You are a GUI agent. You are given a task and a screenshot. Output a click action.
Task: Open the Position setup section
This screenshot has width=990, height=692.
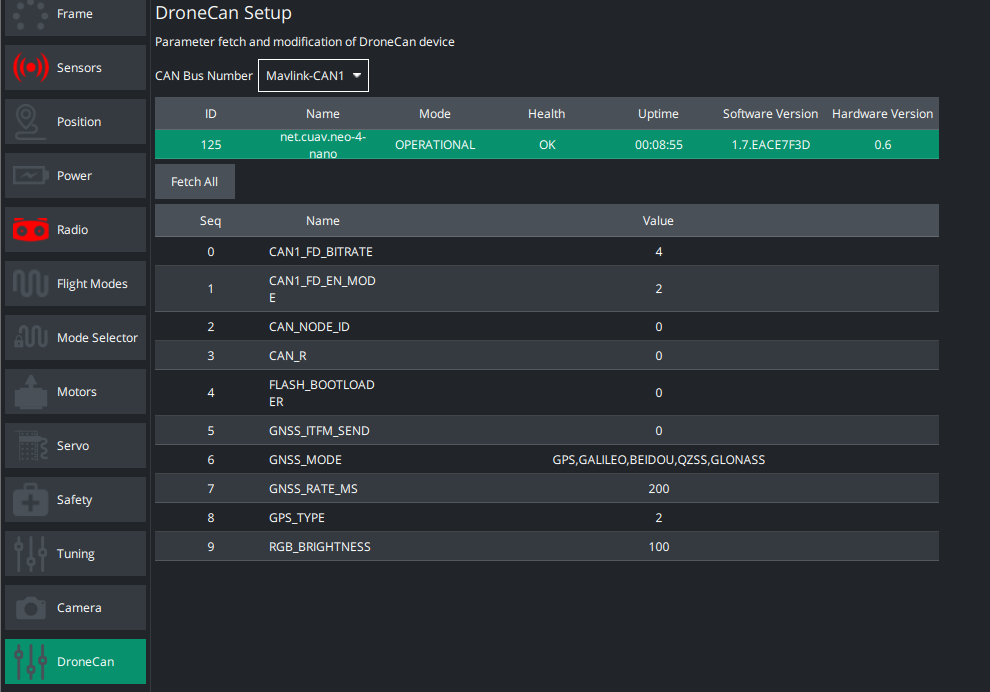(x=75, y=121)
